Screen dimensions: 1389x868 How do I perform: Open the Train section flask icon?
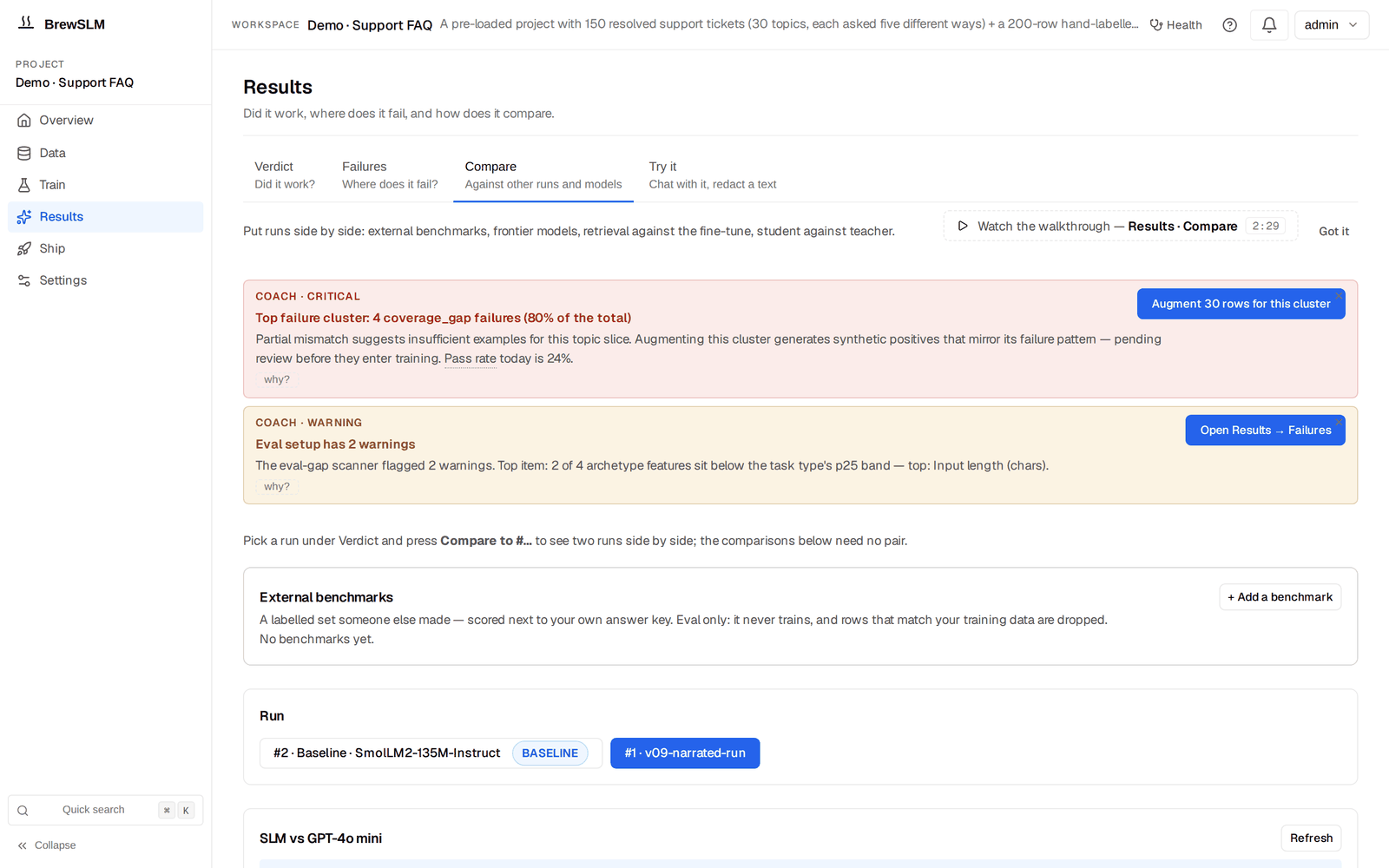coord(24,185)
